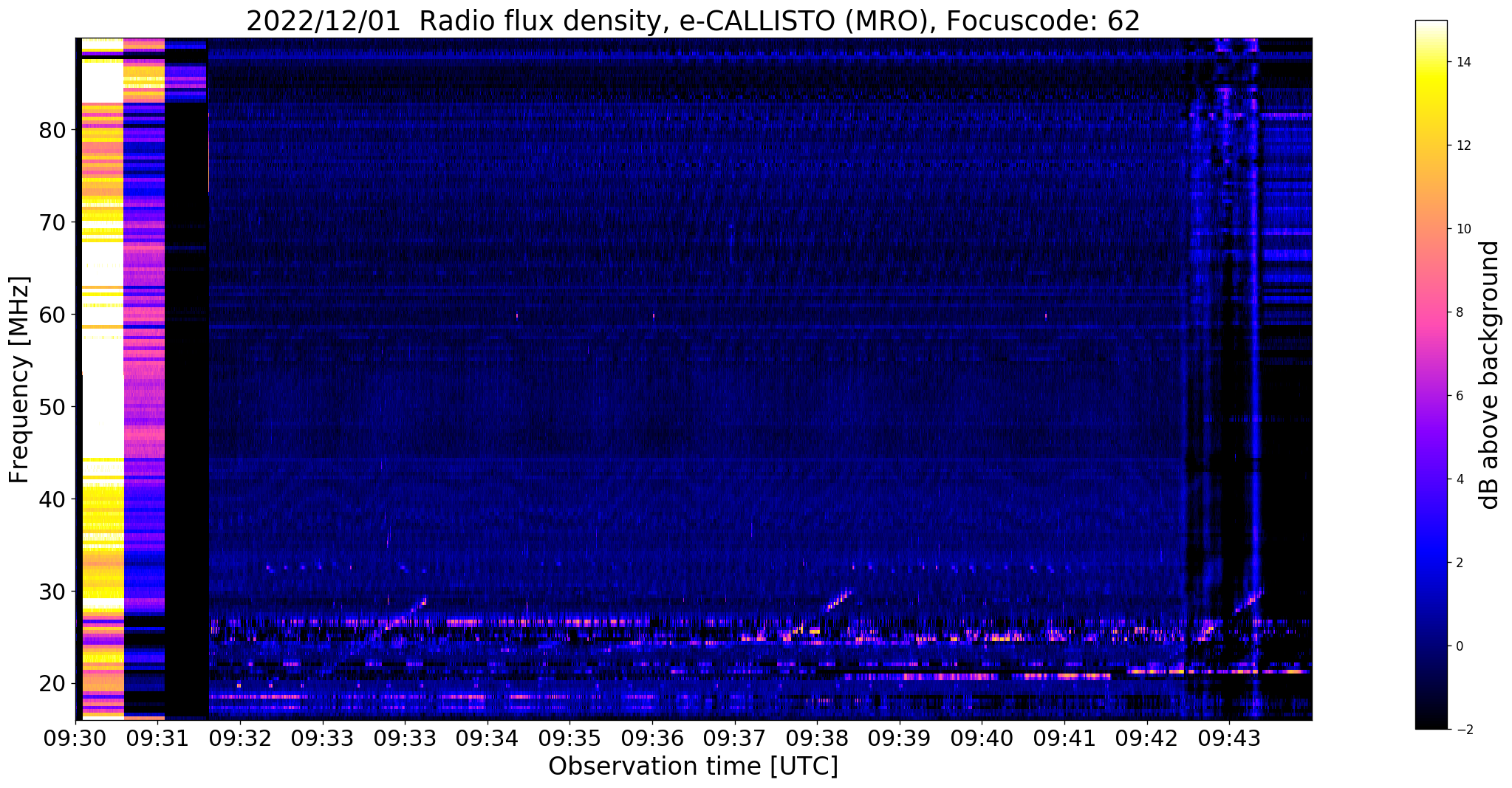
Task: Click the 09:41 time tick label
Action: coord(1064,738)
